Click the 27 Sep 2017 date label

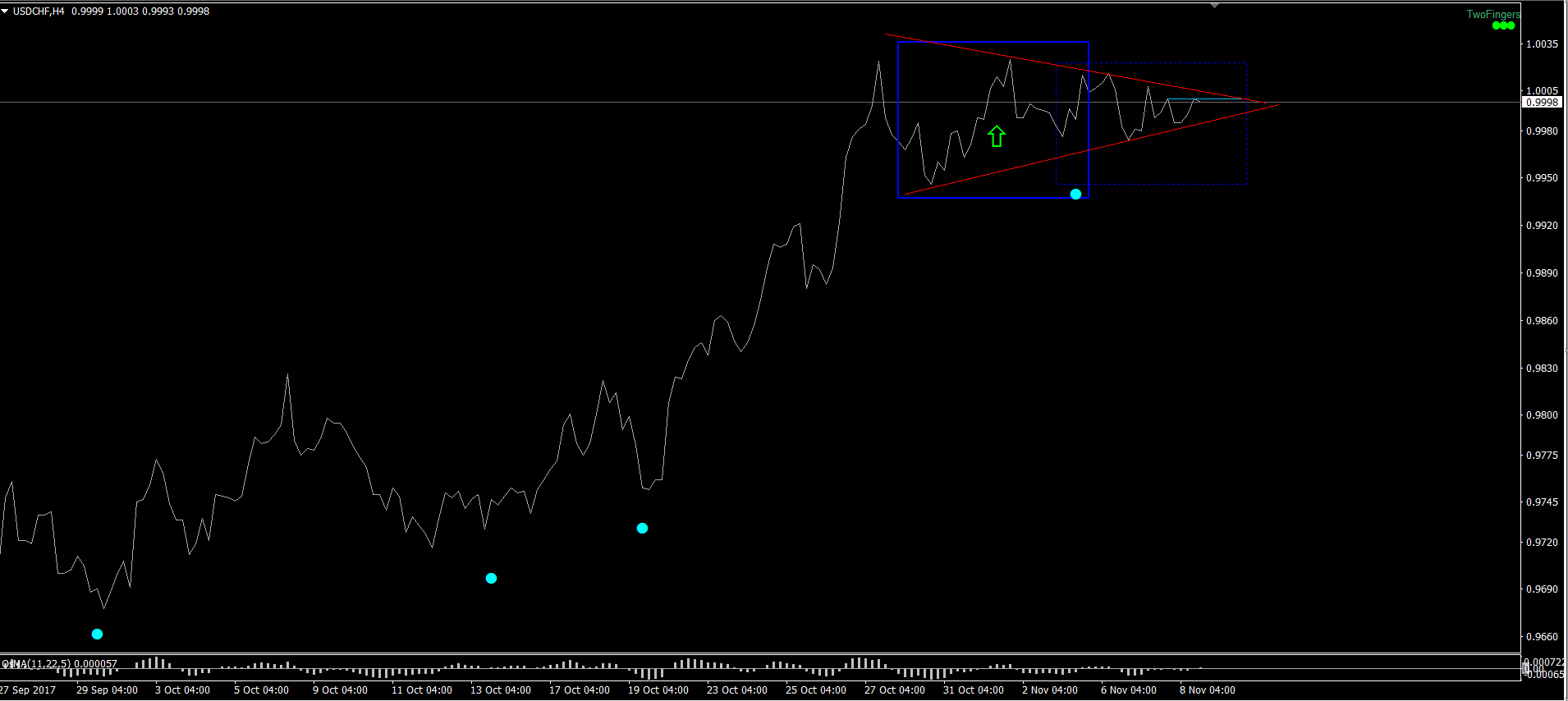[28, 690]
